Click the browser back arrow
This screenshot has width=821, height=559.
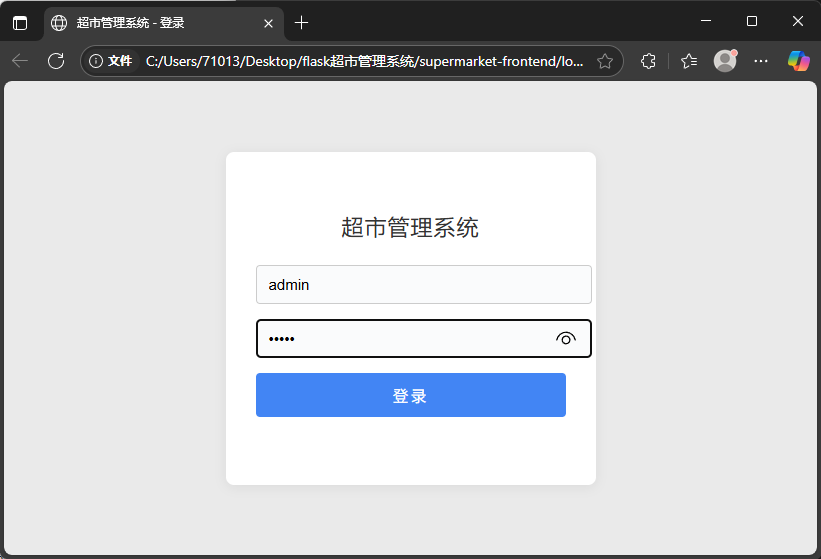pyautogui.click(x=20, y=61)
